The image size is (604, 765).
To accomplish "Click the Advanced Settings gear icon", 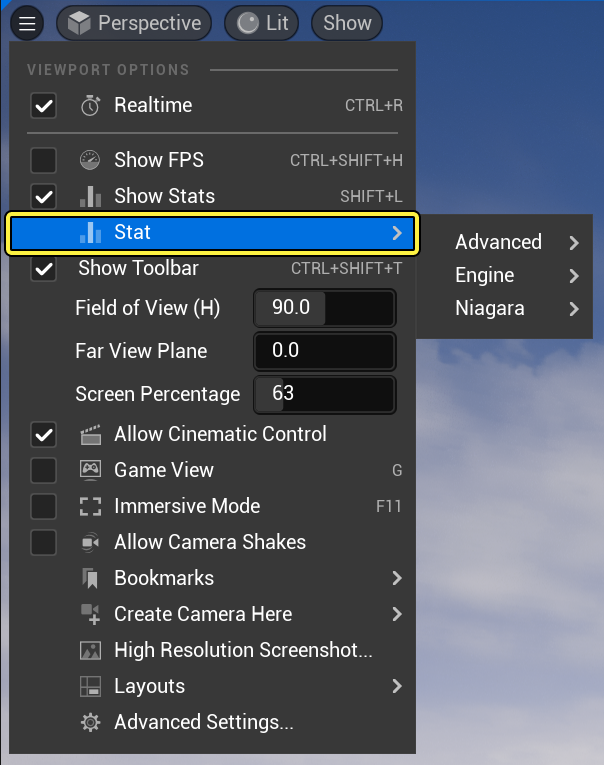I will click(91, 722).
